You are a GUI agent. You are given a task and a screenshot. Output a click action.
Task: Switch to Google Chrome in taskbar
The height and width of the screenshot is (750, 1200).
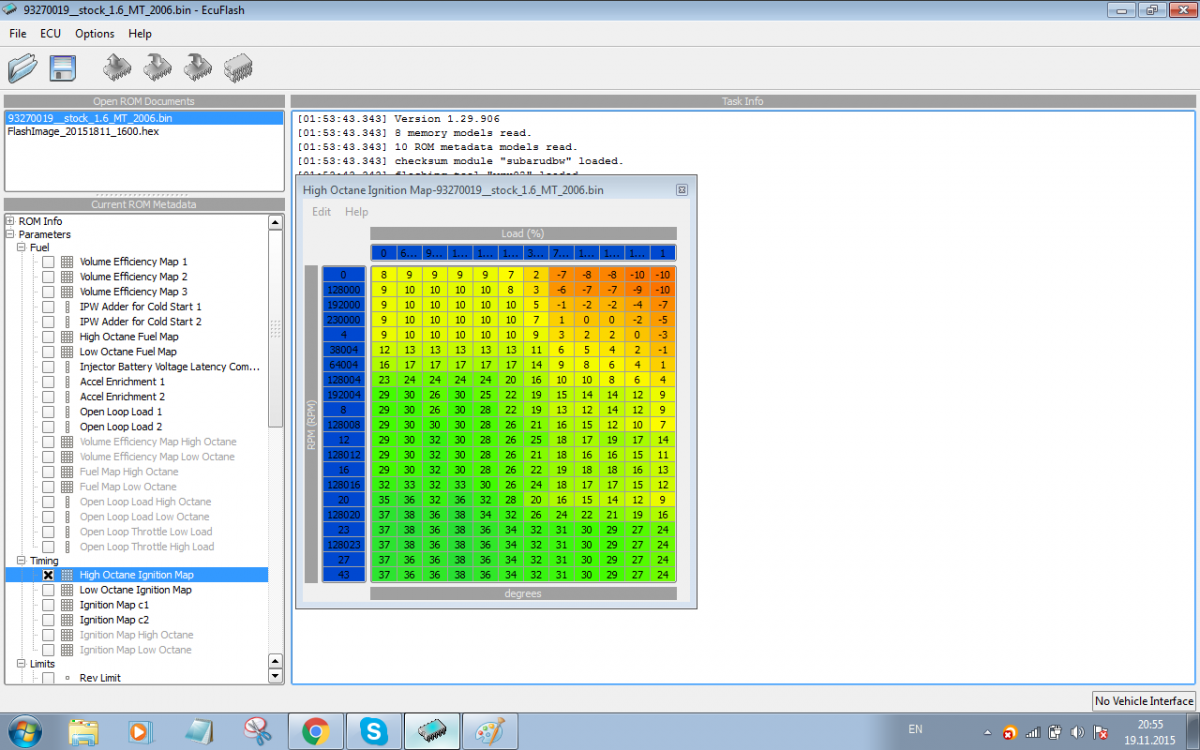[316, 732]
